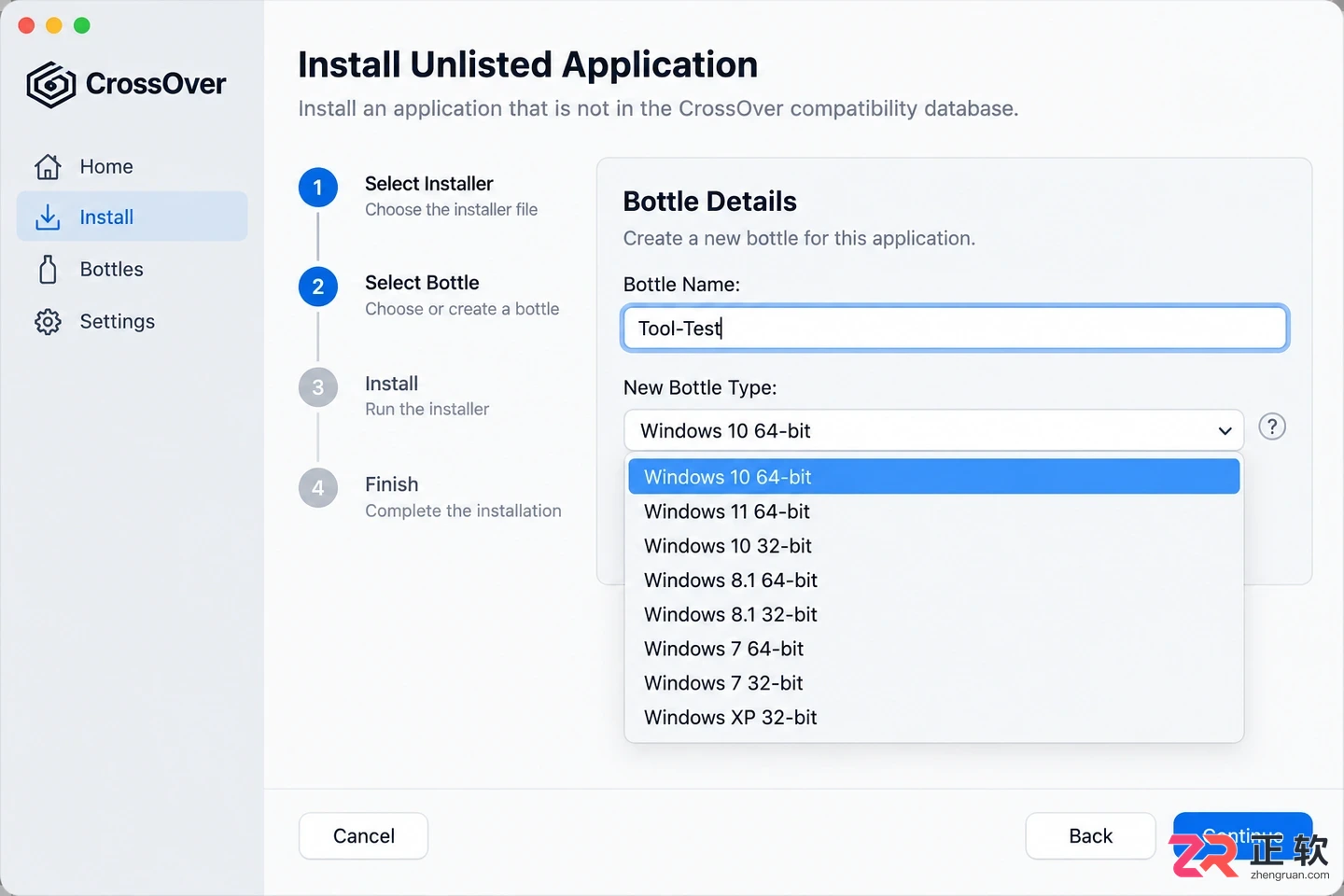Open the Home sidebar icon
The image size is (1344, 896).
coord(48,166)
